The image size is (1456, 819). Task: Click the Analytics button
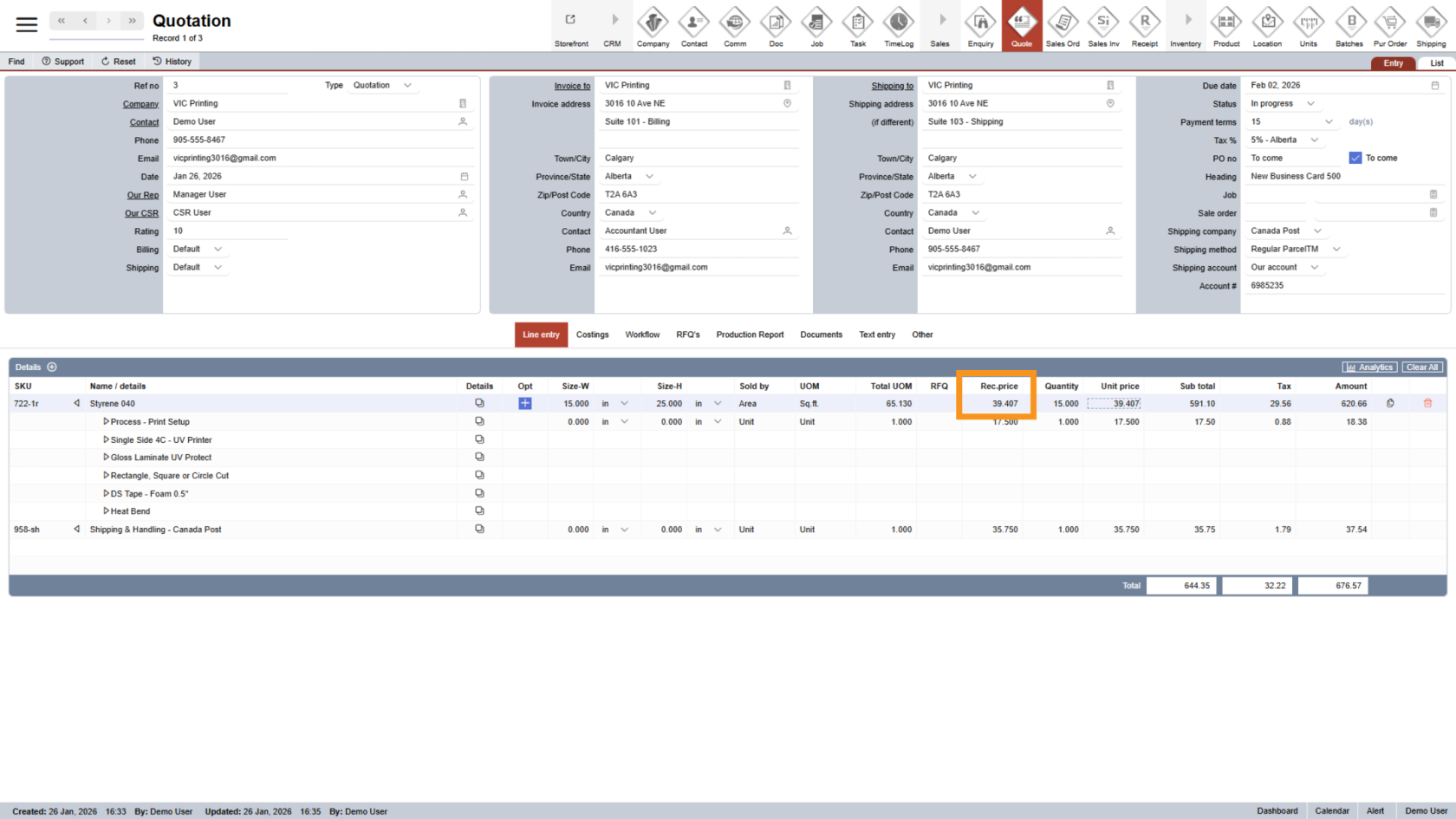(x=1369, y=367)
